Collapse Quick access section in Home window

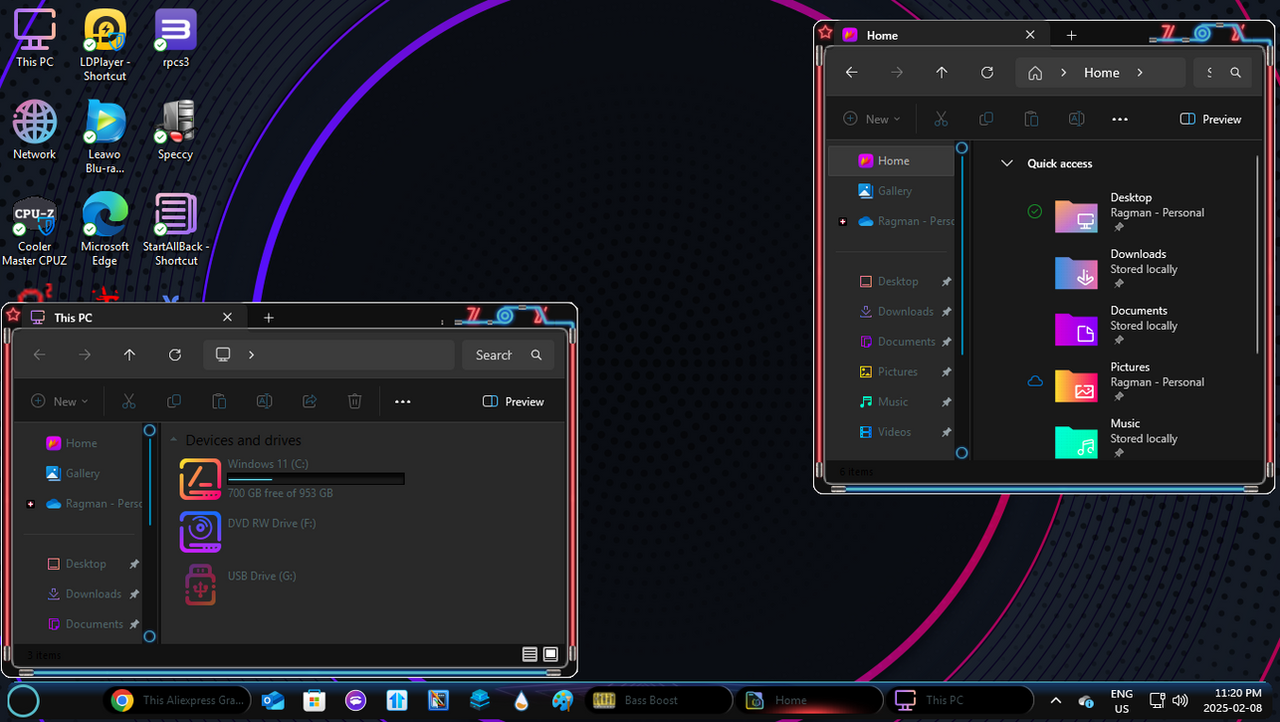tap(1007, 163)
